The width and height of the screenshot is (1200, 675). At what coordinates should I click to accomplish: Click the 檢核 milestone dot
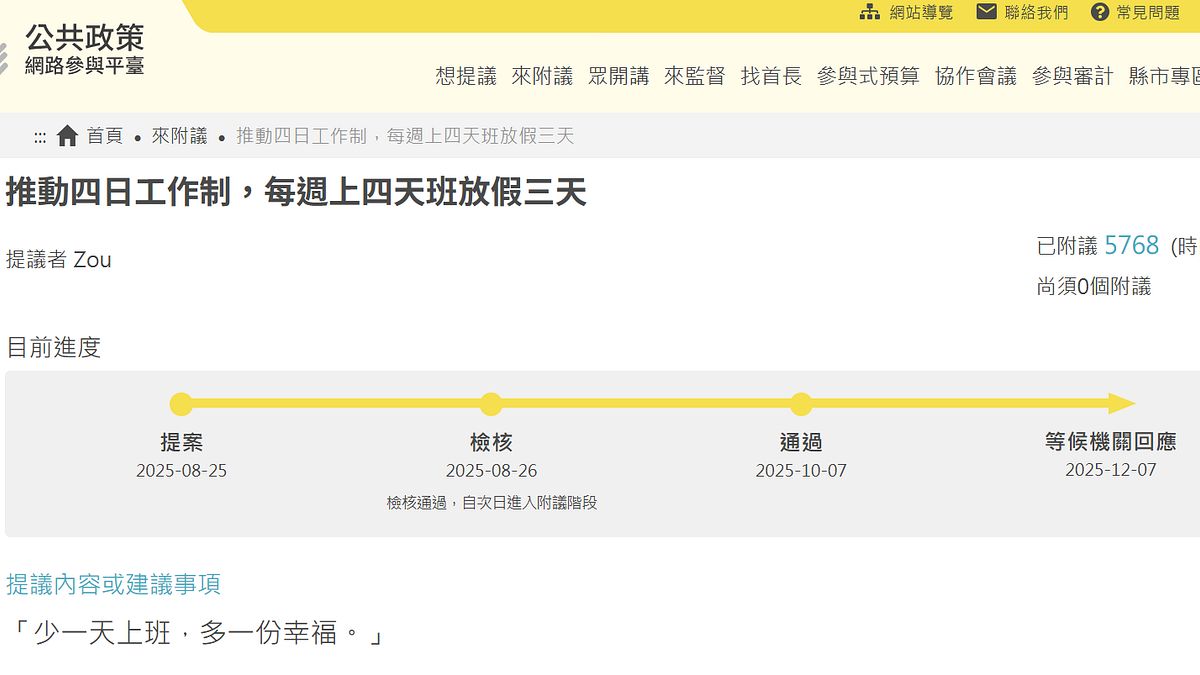point(490,404)
